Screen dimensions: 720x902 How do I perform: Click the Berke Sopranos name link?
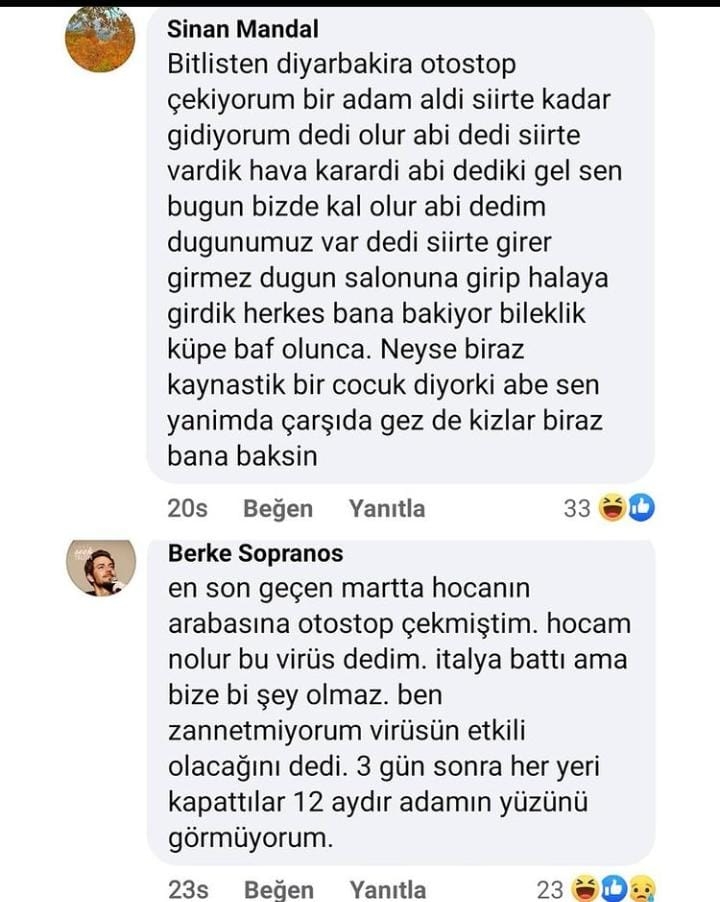coord(255,553)
